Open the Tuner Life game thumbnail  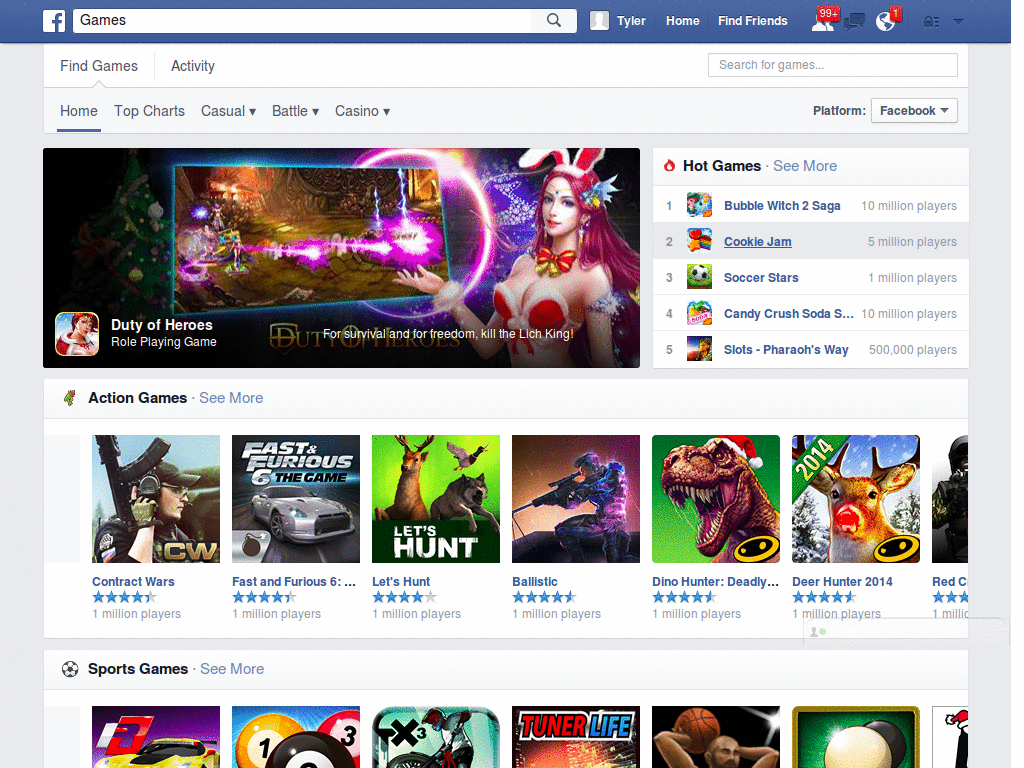coord(576,737)
